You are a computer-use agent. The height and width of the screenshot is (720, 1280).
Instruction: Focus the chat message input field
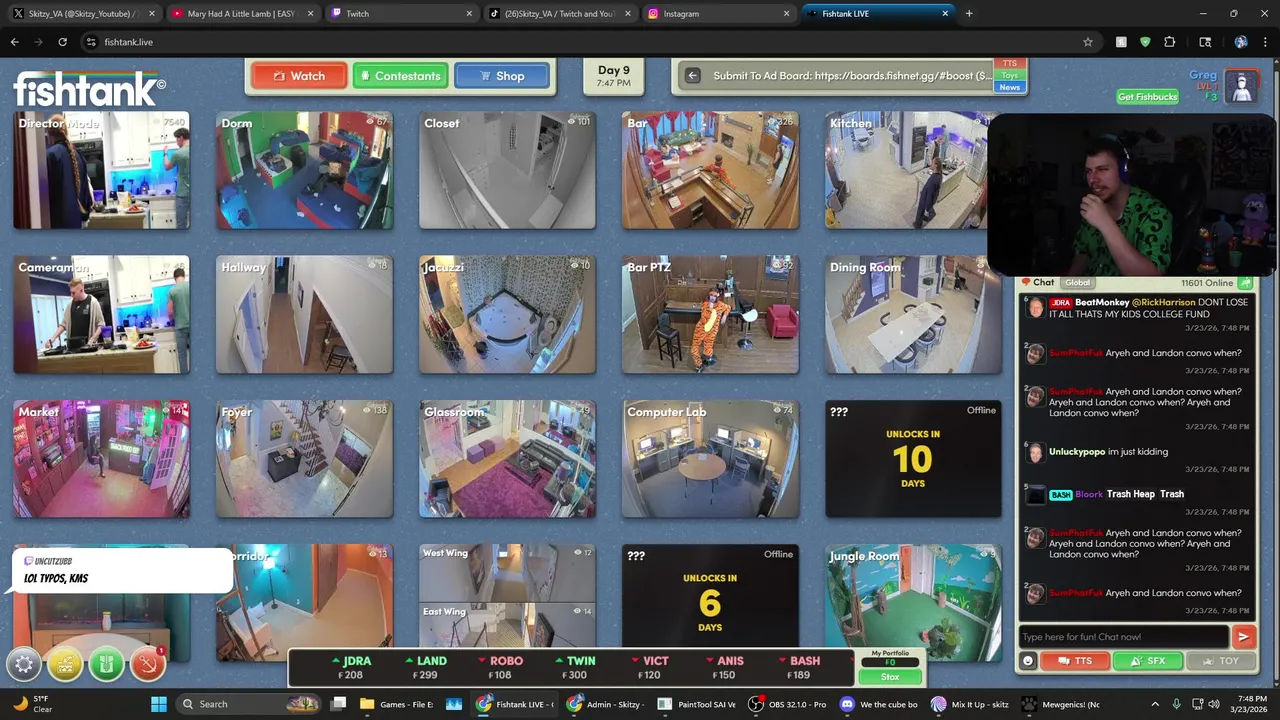[x=1123, y=636]
